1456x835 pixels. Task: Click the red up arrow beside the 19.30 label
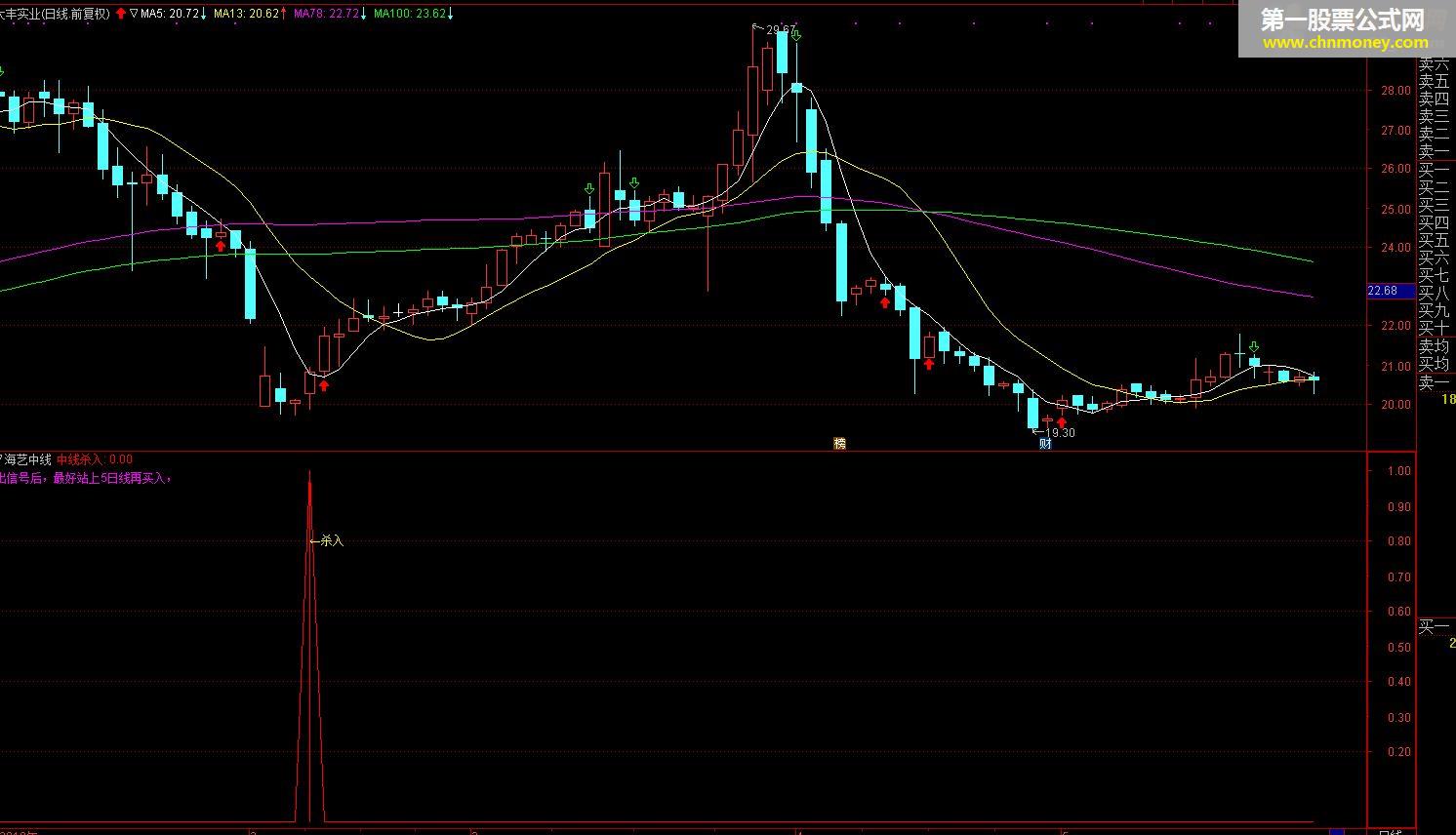[1062, 422]
